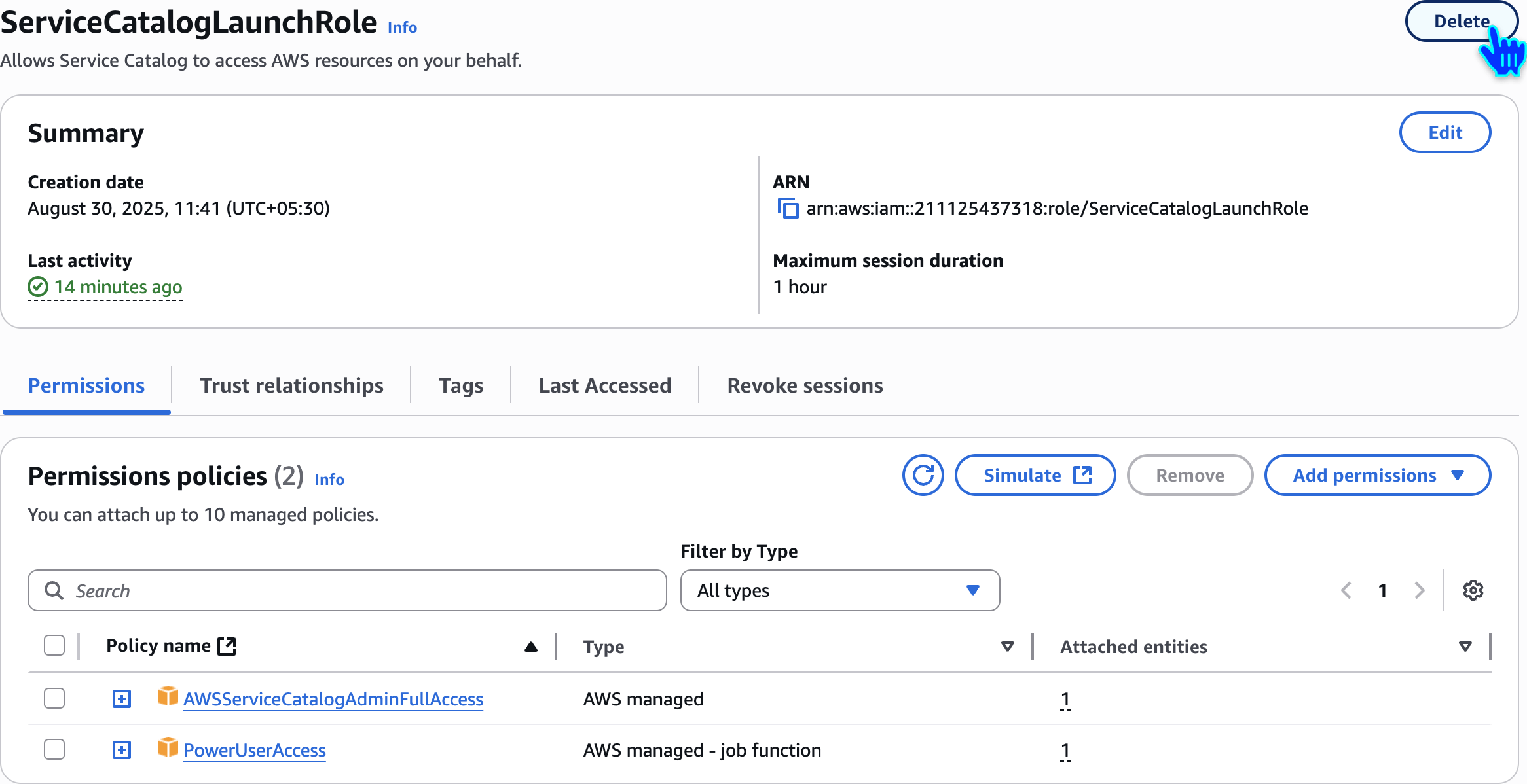Click the Policy name external link icon
The image size is (1527, 784).
click(x=227, y=646)
